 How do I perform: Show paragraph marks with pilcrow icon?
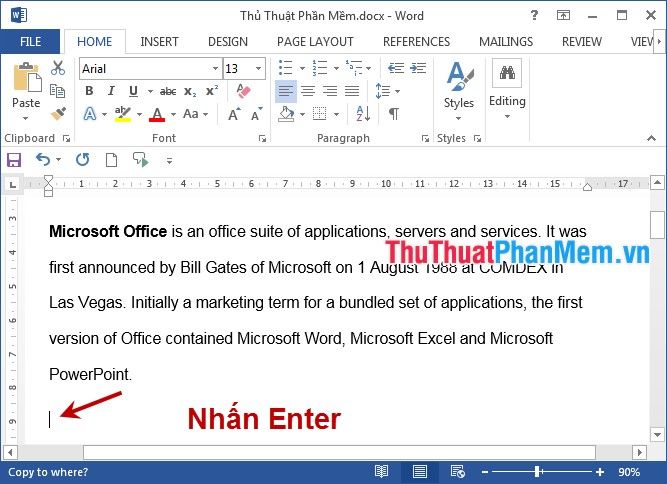(x=394, y=114)
